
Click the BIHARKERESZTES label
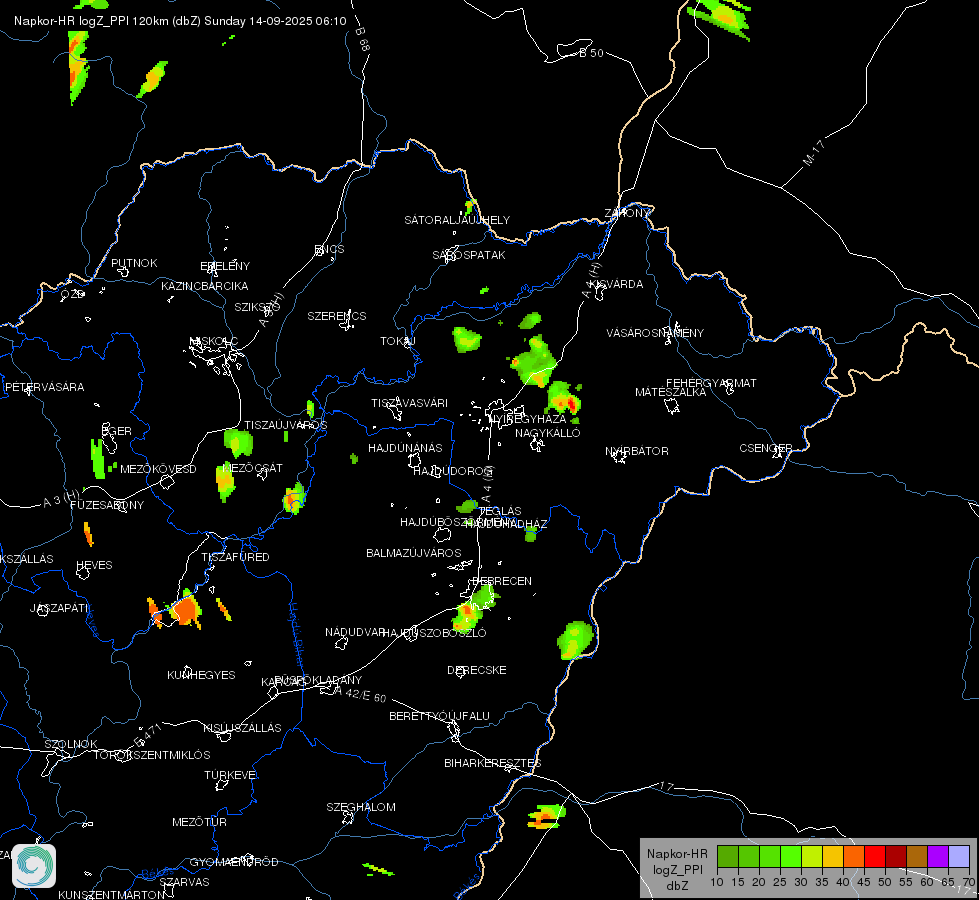click(x=493, y=763)
